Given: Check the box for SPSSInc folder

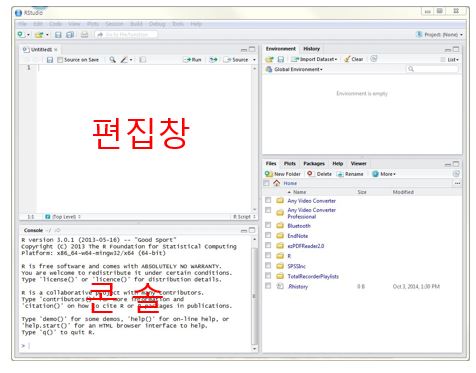Looking at the screenshot, I should point(268,266).
